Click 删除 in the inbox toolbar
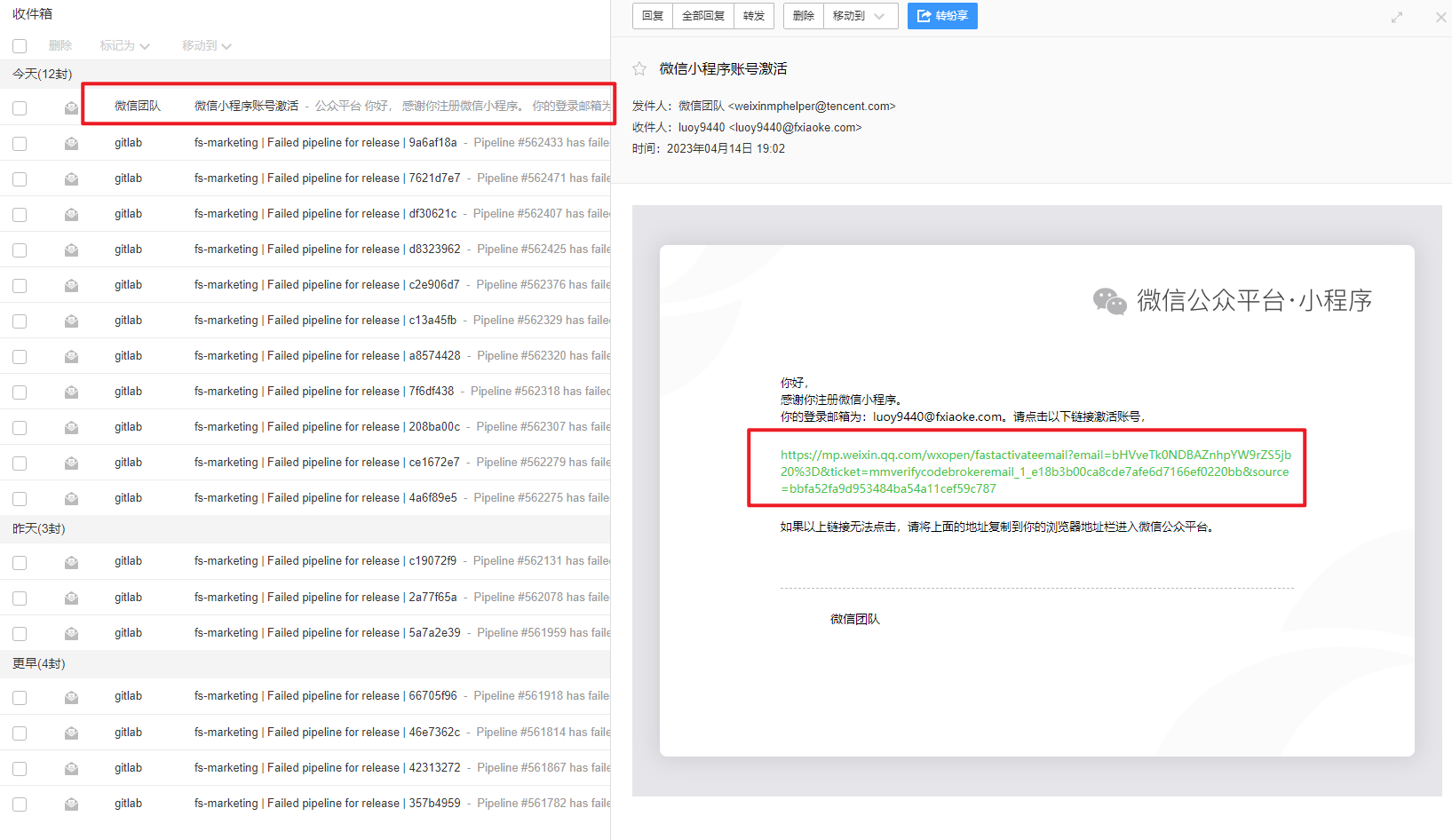 60,45
